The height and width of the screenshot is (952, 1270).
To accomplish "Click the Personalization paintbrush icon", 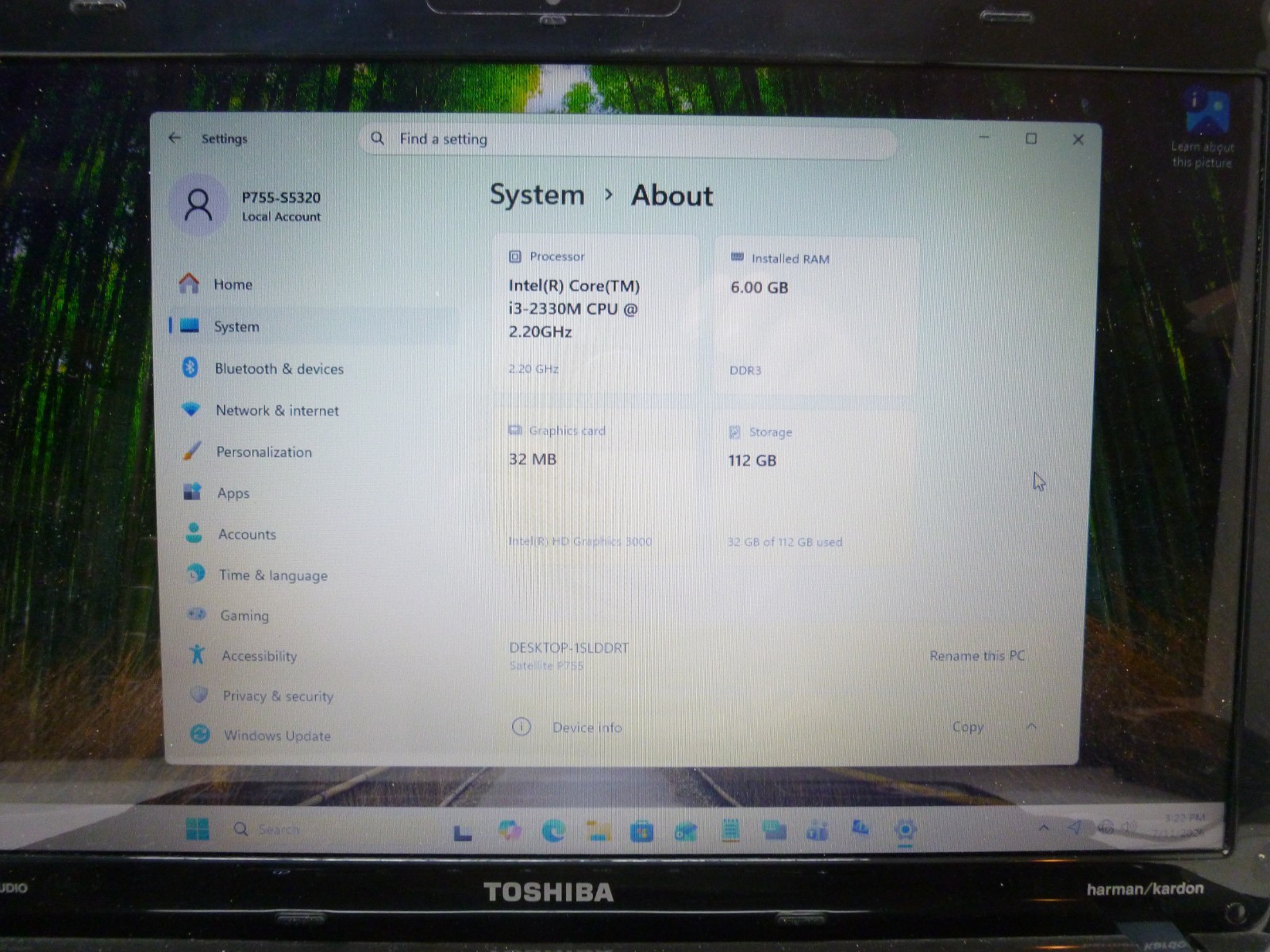I will click(191, 451).
